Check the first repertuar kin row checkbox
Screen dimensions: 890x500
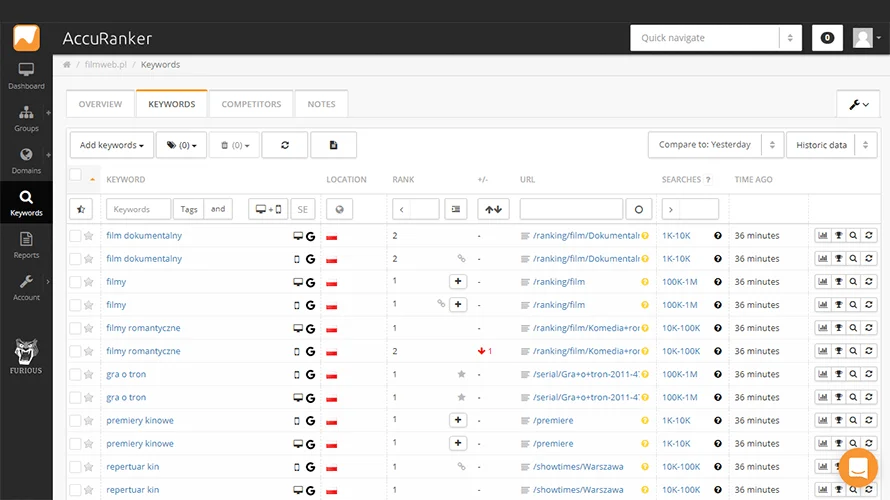[75, 467]
